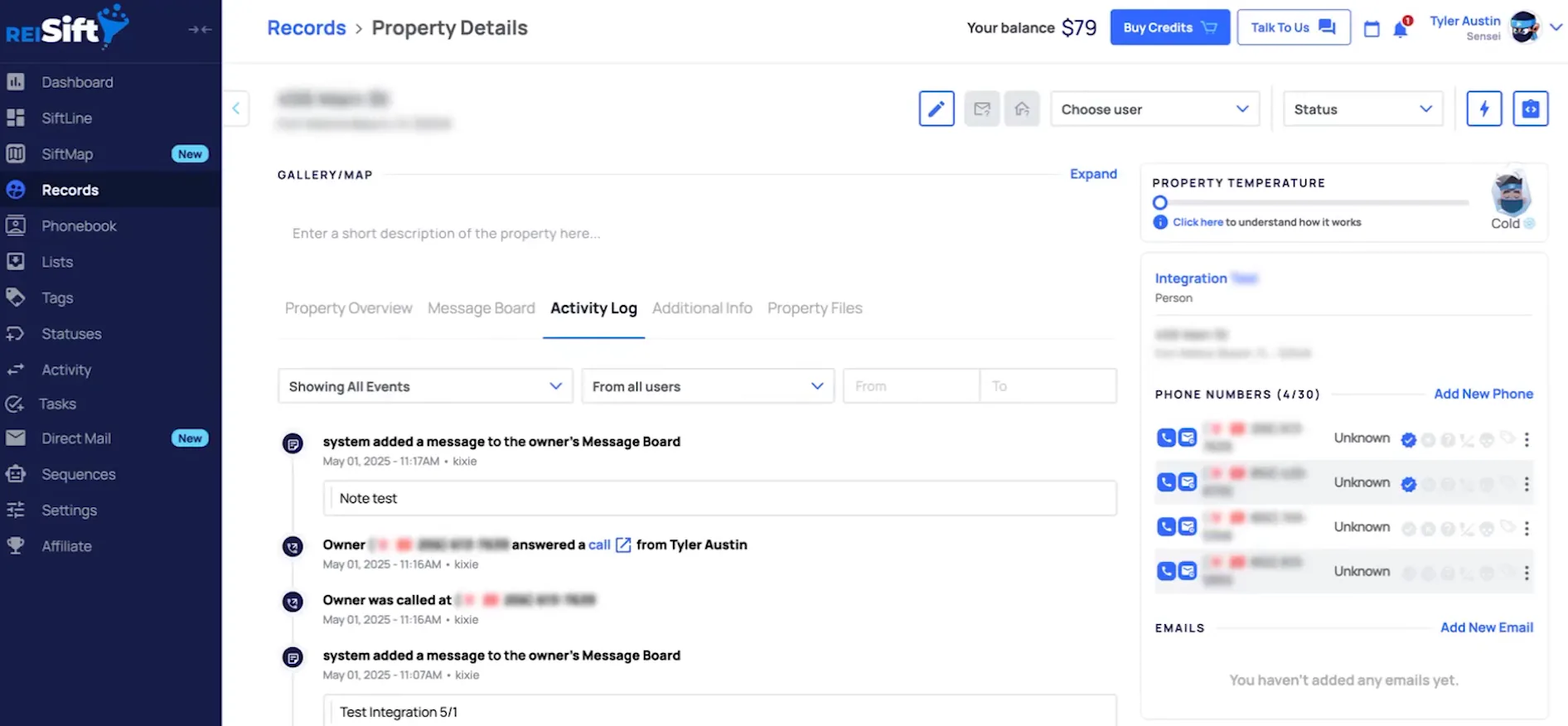Viewport: 1568px width, 726px height.
Task: Switch to the Property Overview tab
Action: click(x=348, y=308)
